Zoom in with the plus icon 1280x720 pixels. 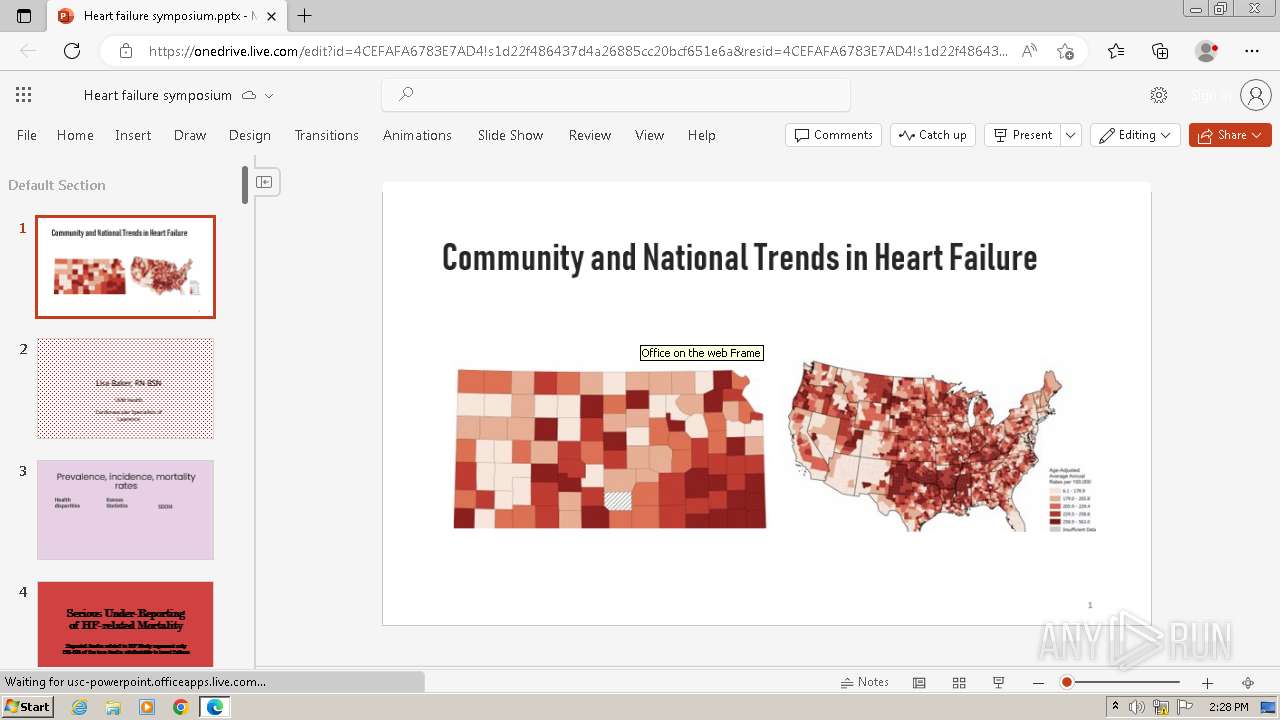pos(1207,682)
